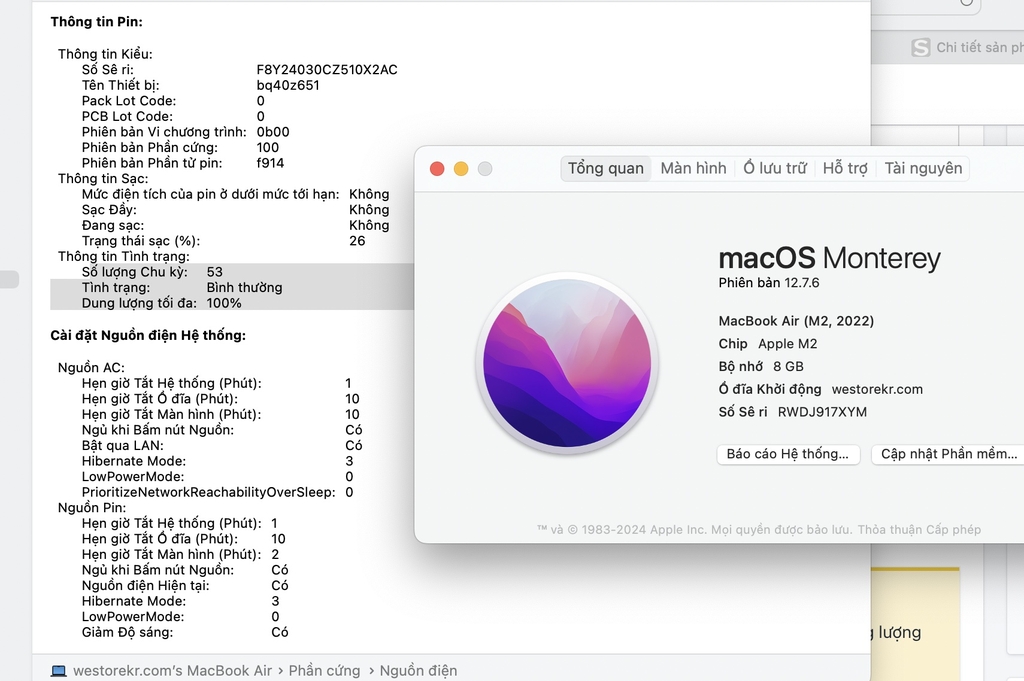The height and width of the screenshot is (681, 1024).
Task: Click the Trạng thái sạc (%) value 26
Action: (x=357, y=241)
